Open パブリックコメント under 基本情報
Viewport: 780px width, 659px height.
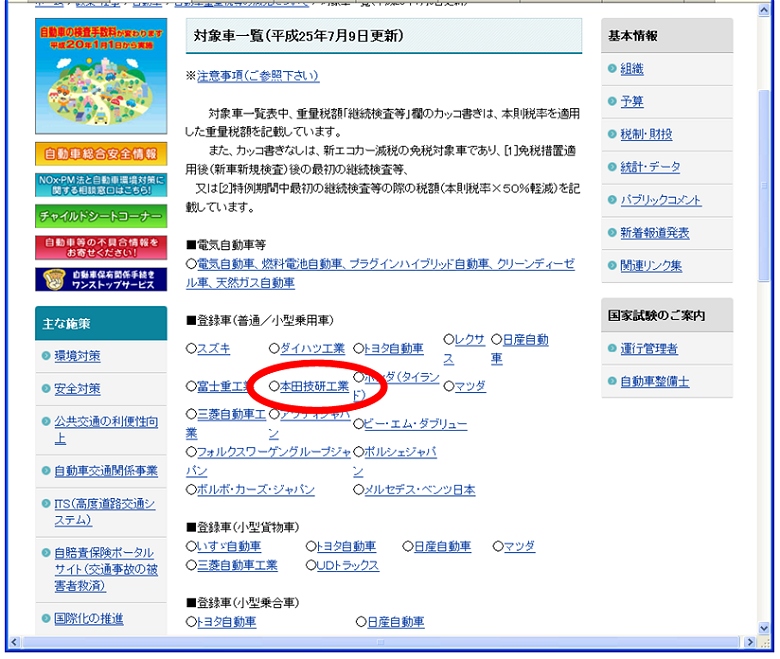tap(660, 200)
